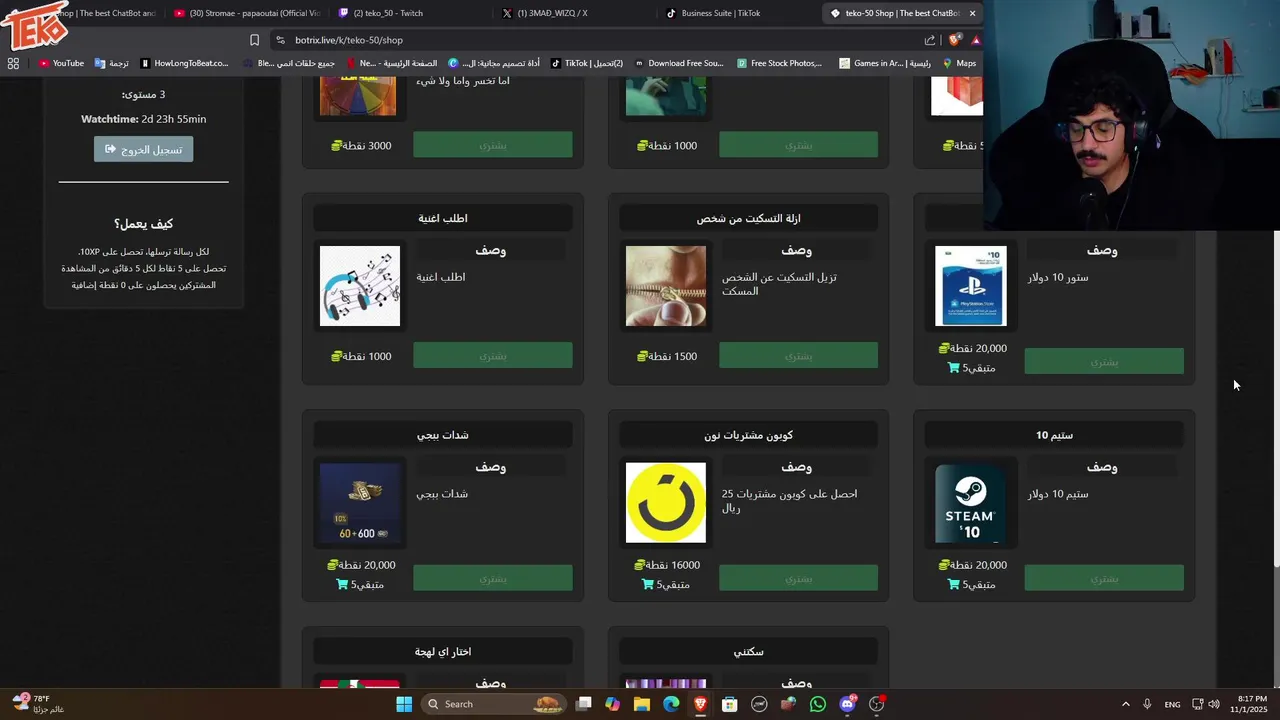1280x720 pixels.
Task: Switch to the Stromae - papaoutai tab
Action: coord(246,13)
